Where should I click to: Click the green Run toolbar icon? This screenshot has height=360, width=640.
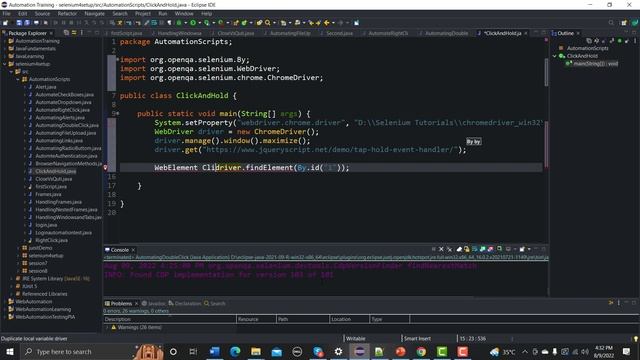pos(193,23)
